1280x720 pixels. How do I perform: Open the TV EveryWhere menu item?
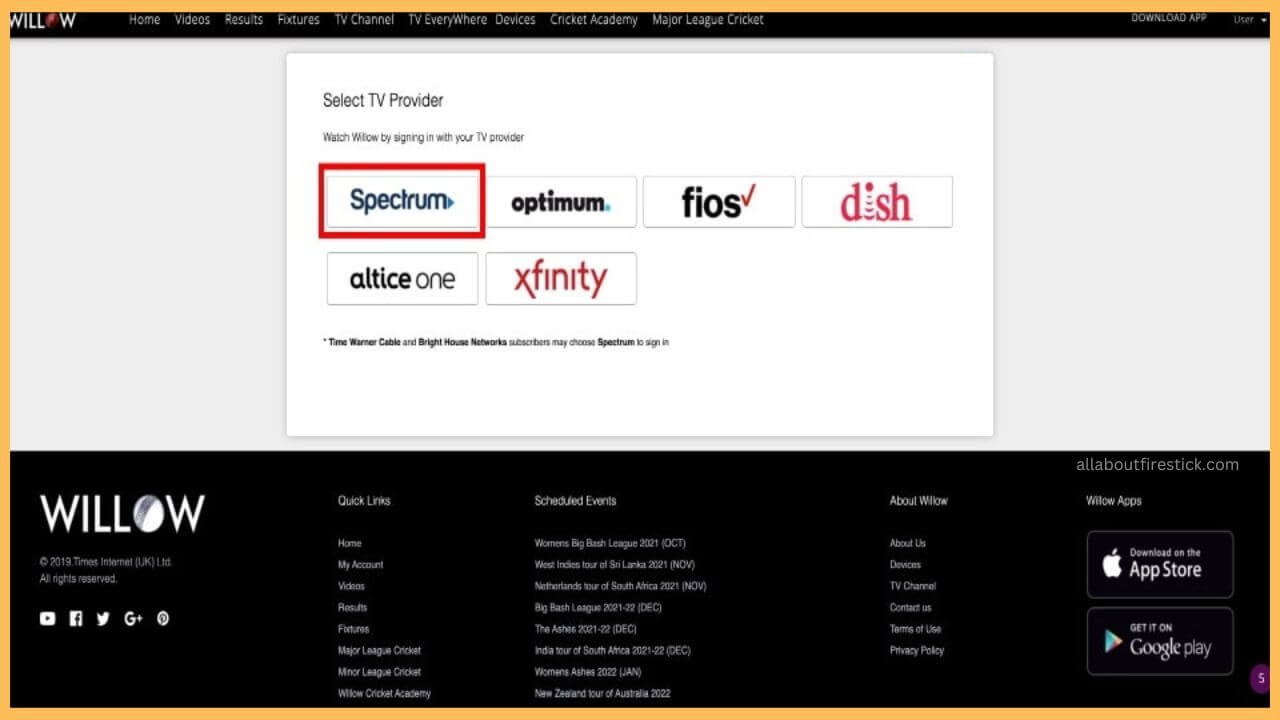[x=444, y=19]
